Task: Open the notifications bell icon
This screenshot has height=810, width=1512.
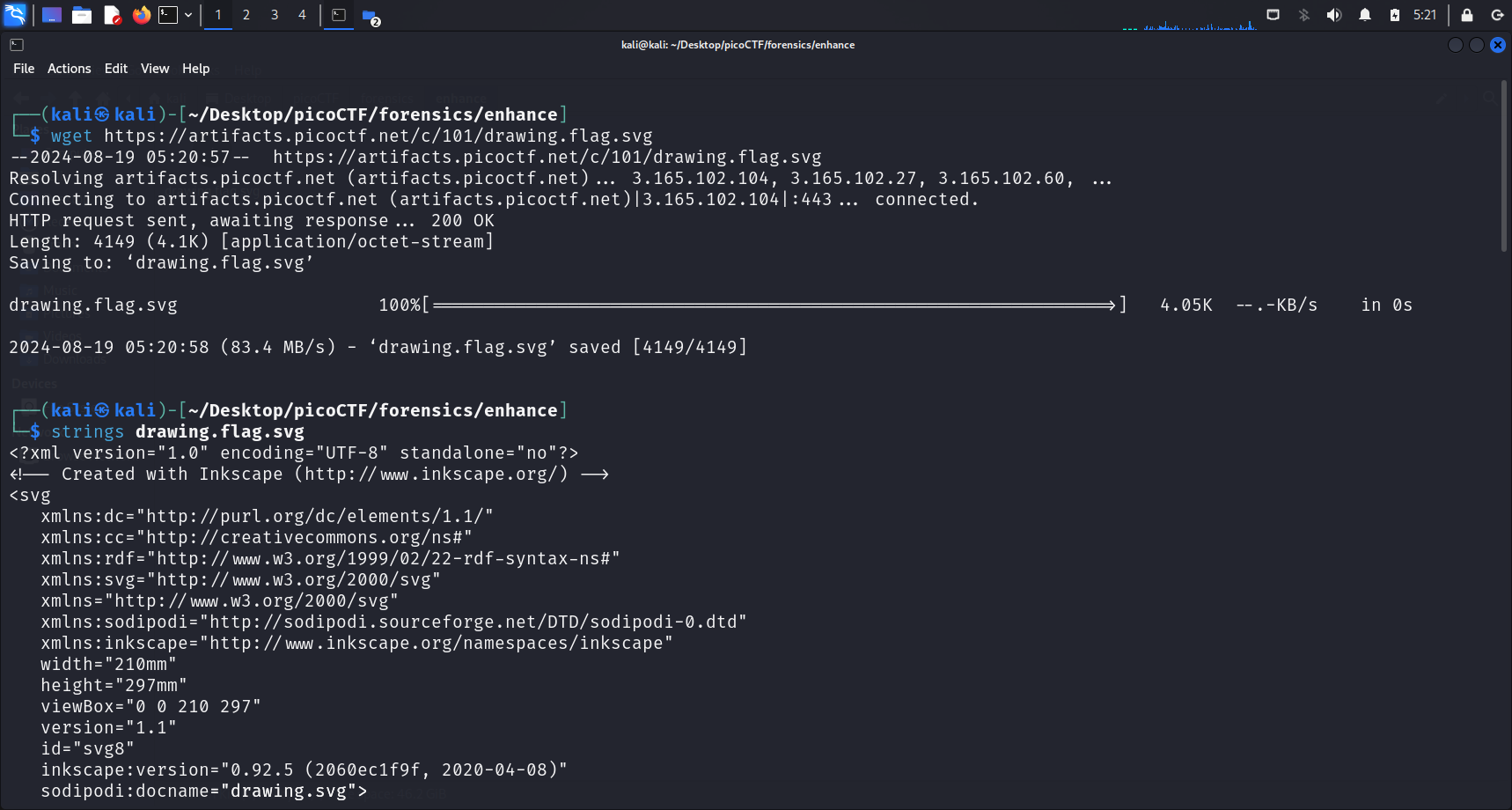Action: coord(1365,15)
